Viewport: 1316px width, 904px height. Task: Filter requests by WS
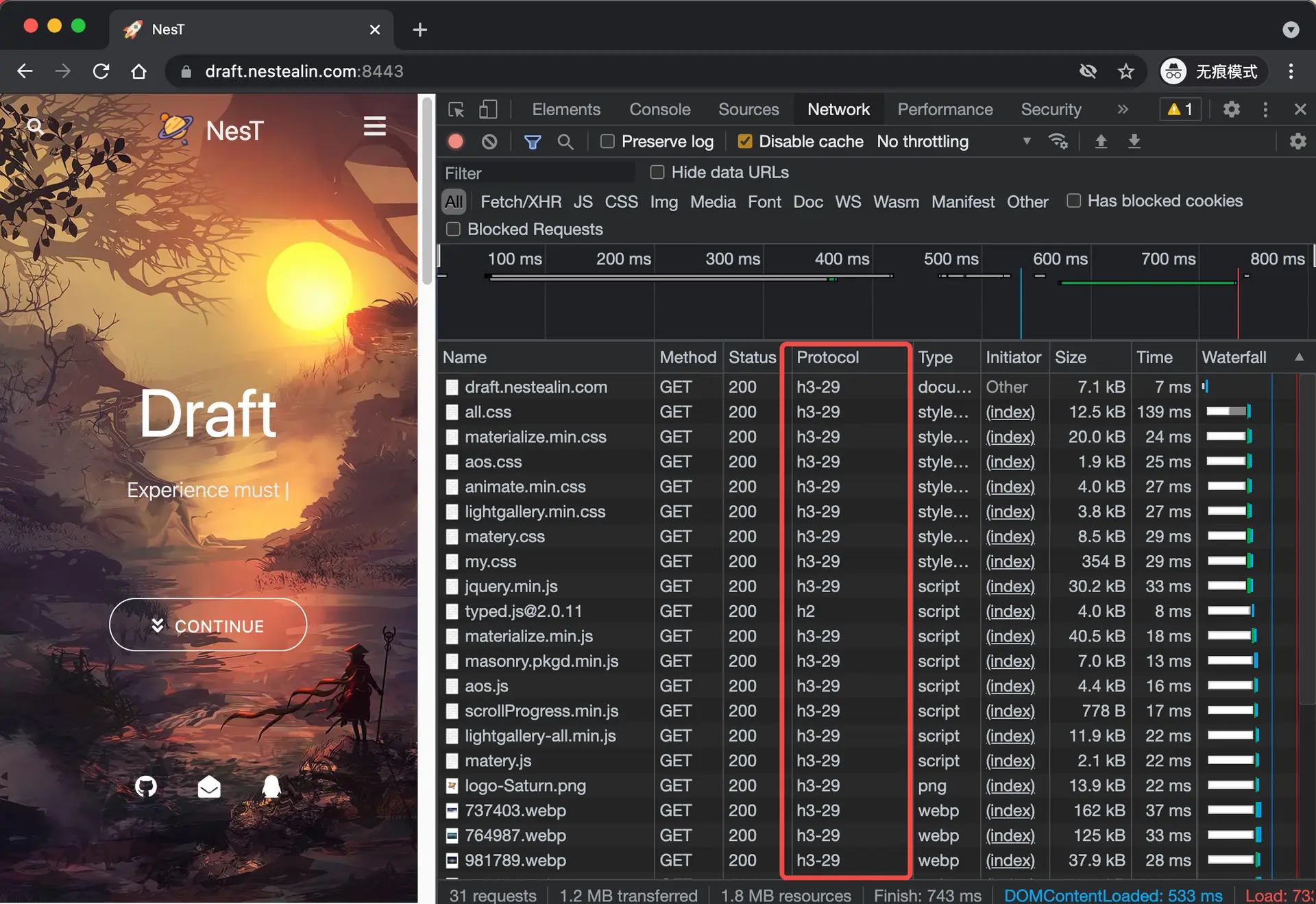click(848, 202)
